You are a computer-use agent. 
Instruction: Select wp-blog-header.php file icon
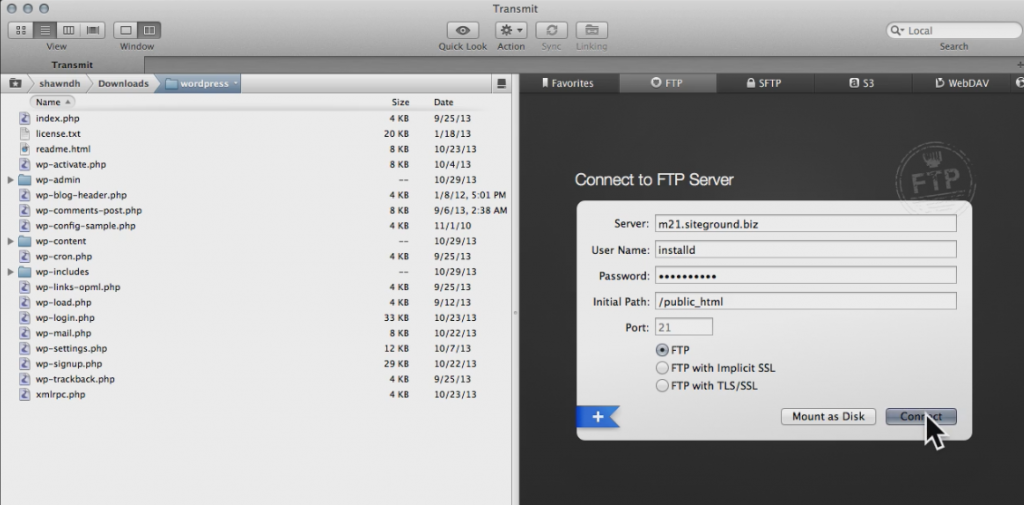25,195
